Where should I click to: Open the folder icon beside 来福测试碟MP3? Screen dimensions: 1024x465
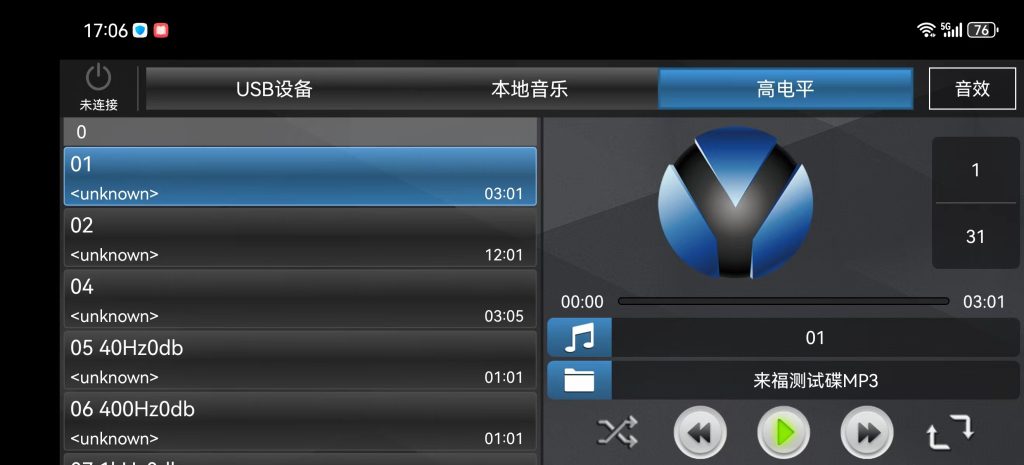click(x=579, y=380)
